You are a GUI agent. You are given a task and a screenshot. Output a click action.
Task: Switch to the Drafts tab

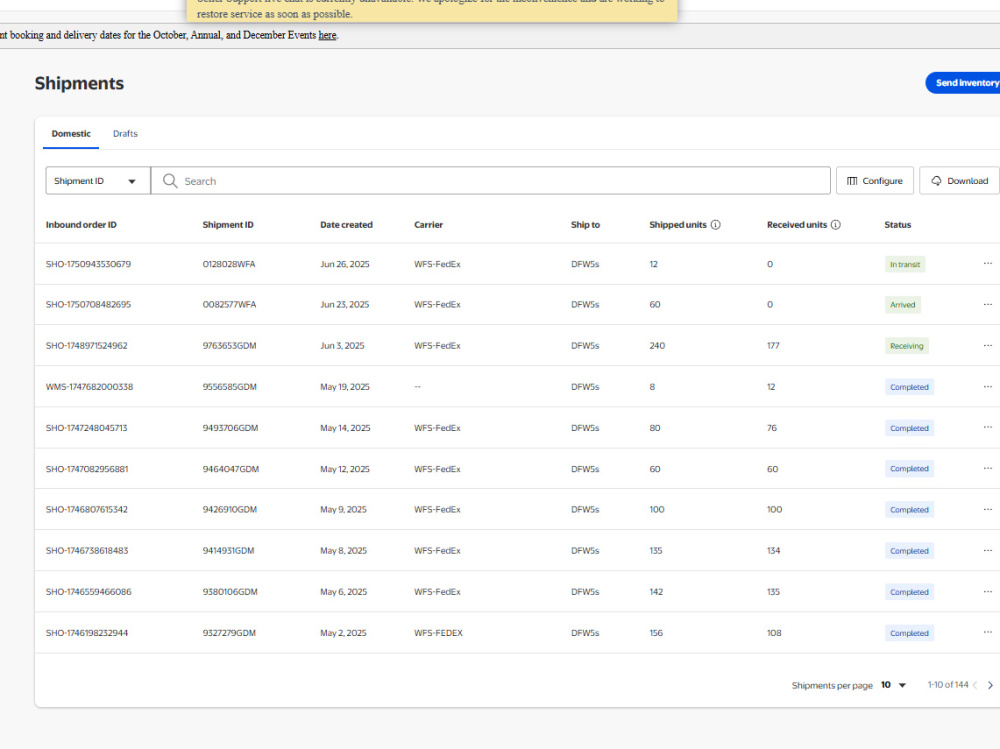coord(125,133)
